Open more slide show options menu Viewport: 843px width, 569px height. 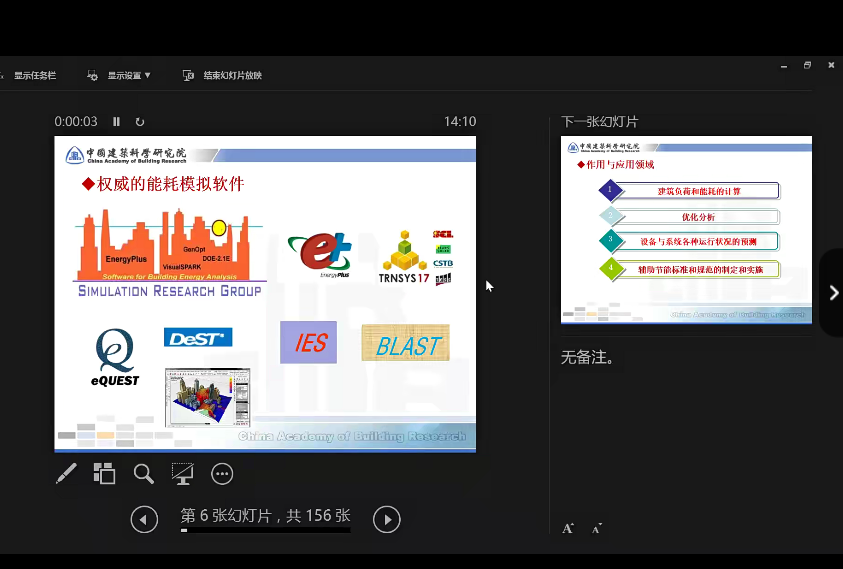pos(222,474)
